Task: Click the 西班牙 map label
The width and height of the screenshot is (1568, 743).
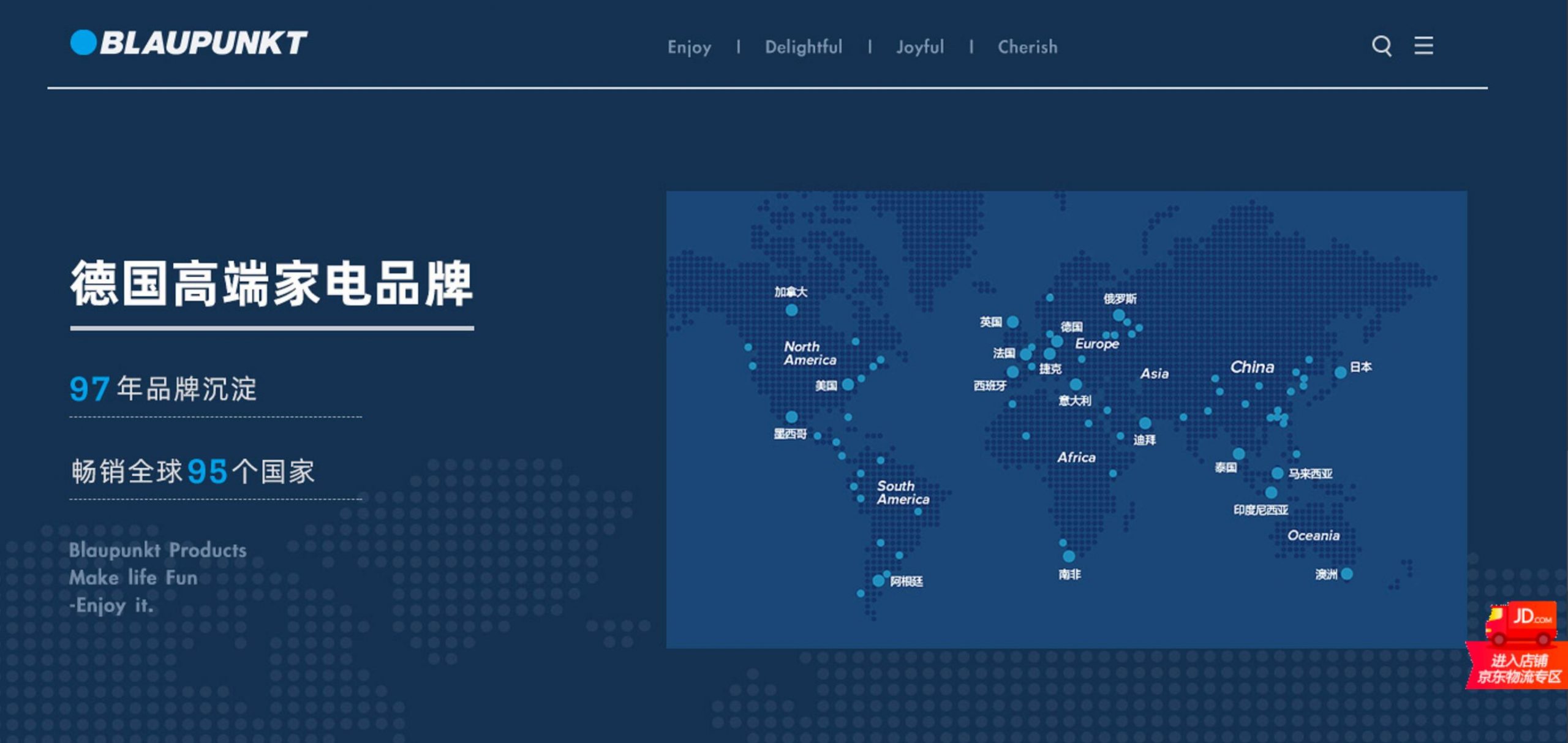Action: click(990, 386)
